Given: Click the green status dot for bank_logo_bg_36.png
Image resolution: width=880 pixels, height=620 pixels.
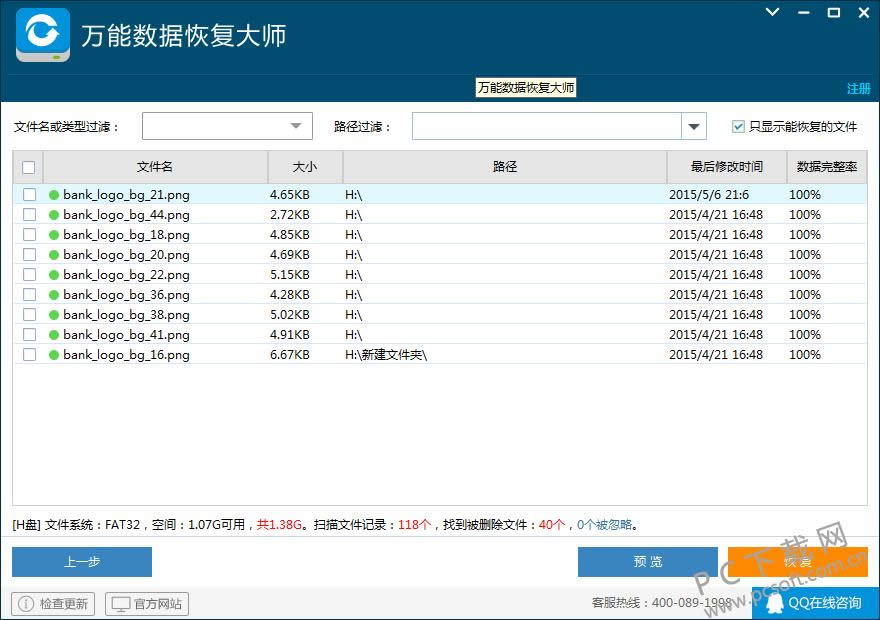Looking at the screenshot, I should point(54,295).
